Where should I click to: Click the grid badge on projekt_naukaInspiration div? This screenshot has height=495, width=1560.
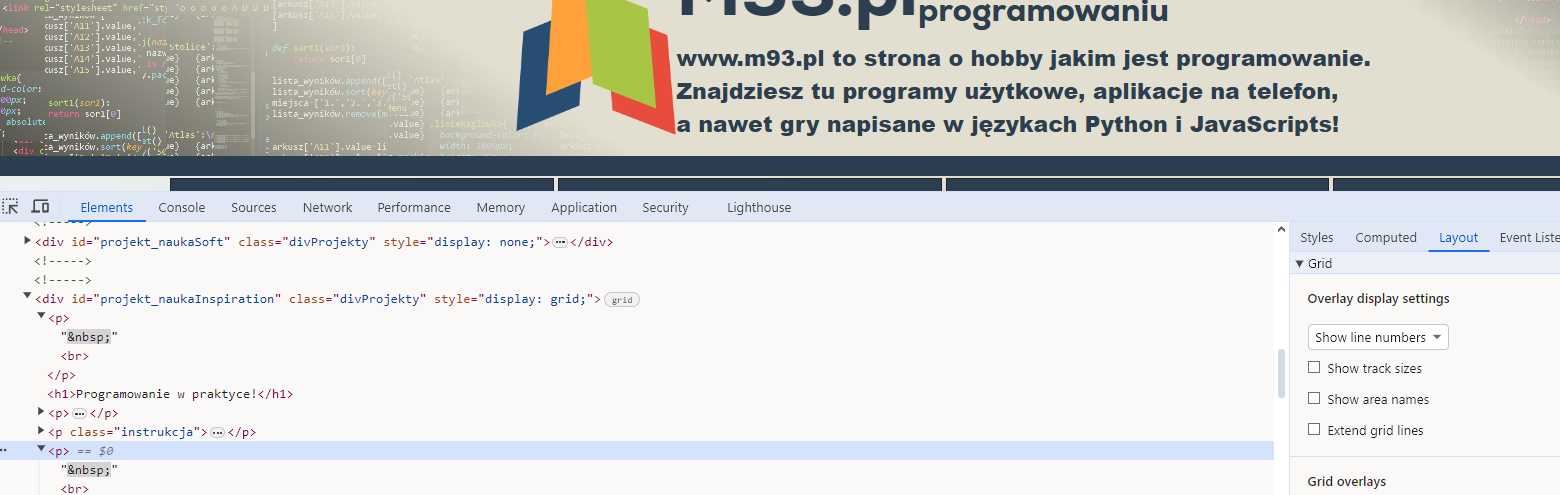tap(622, 300)
